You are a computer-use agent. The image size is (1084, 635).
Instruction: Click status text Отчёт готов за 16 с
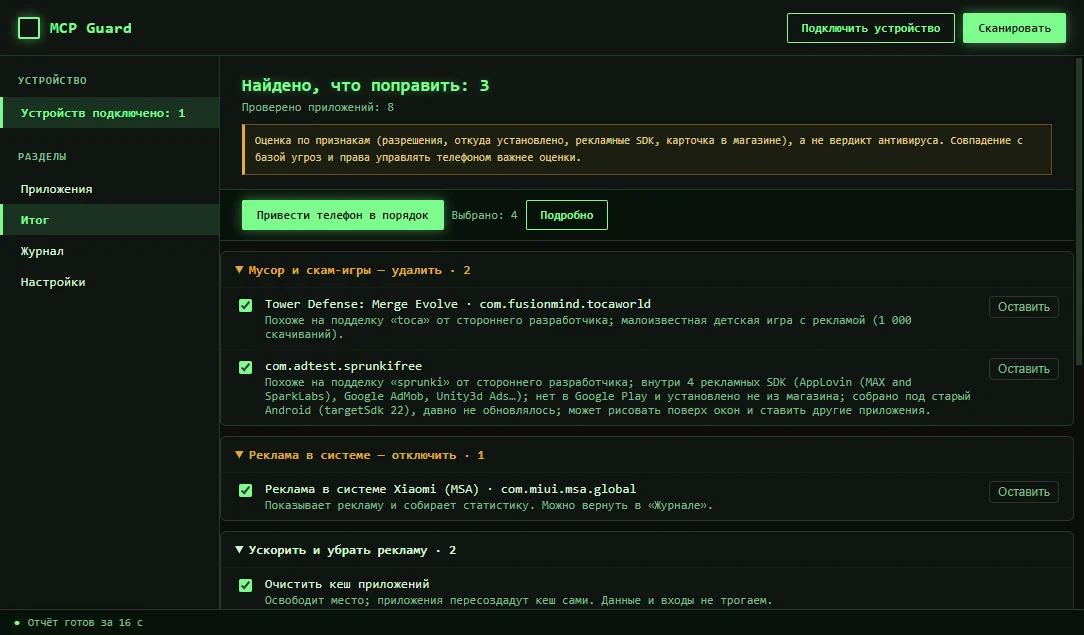point(85,623)
